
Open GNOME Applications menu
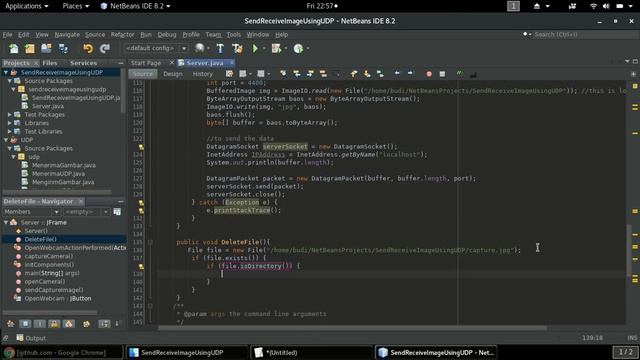click(x=27, y=6)
